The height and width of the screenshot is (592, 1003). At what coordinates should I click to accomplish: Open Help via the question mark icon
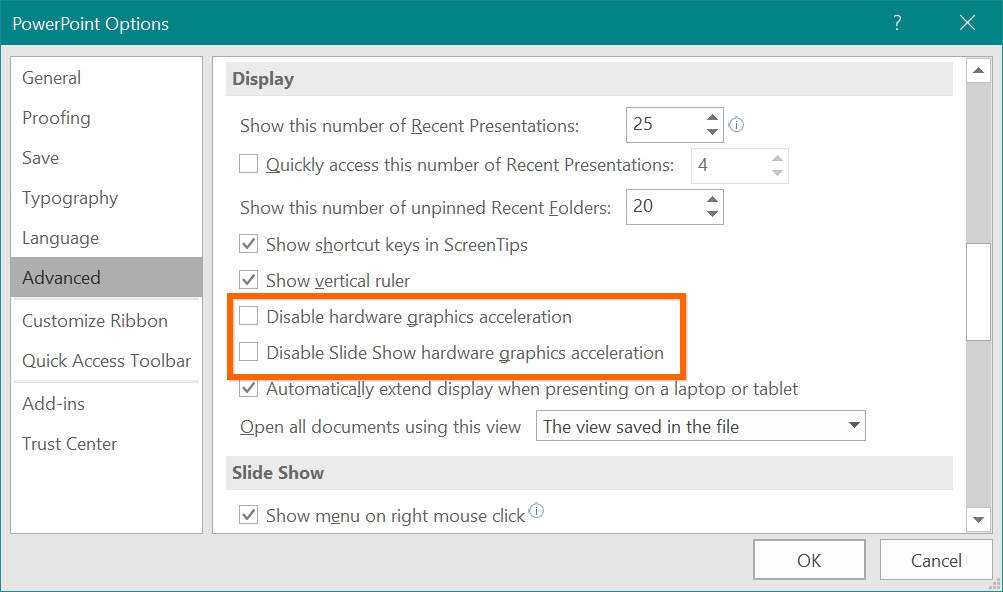[896, 22]
